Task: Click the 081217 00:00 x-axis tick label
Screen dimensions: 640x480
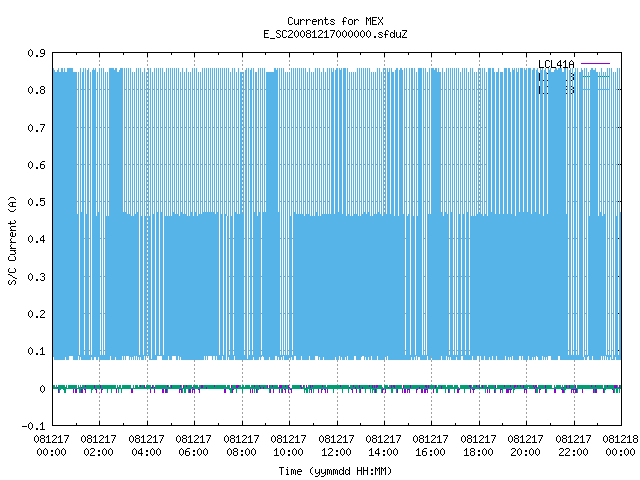Action: pos(51,446)
